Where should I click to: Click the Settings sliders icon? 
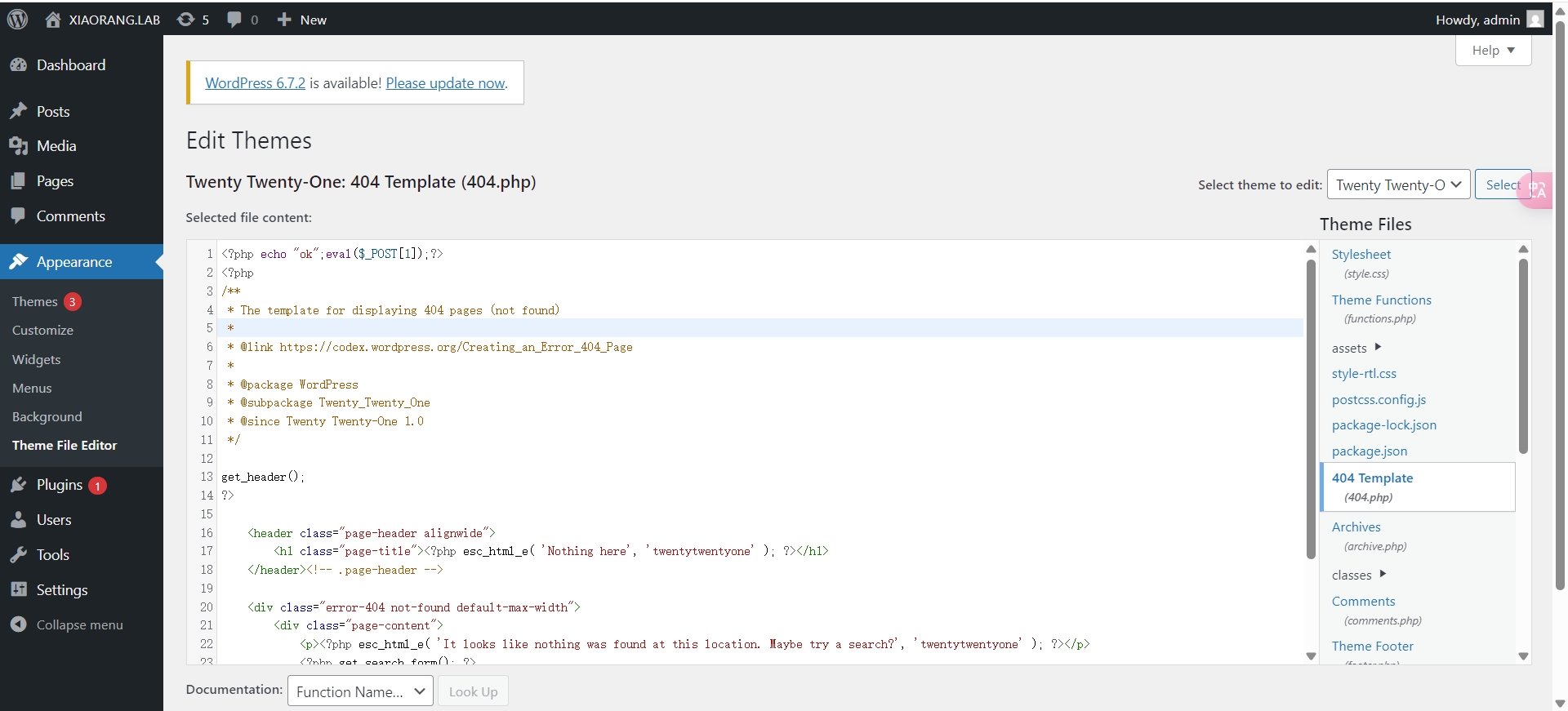tap(19, 590)
